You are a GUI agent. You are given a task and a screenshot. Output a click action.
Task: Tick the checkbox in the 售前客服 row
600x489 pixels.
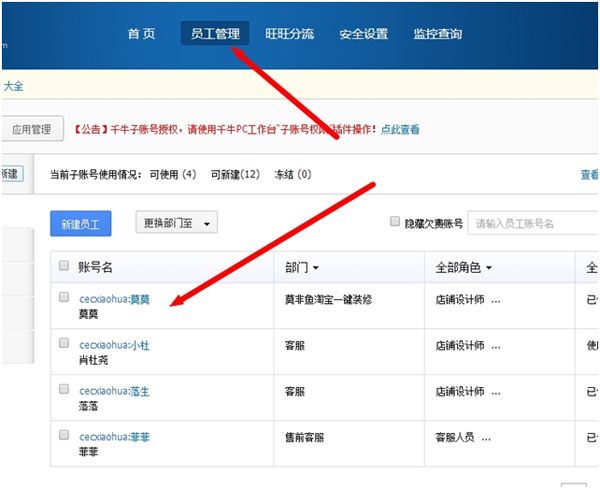[x=64, y=435]
